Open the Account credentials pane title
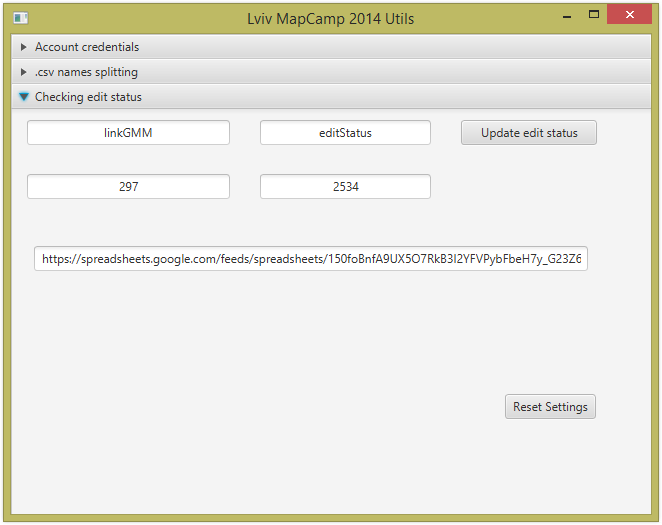This screenshot has width=662, height=525. click(87, 47)
